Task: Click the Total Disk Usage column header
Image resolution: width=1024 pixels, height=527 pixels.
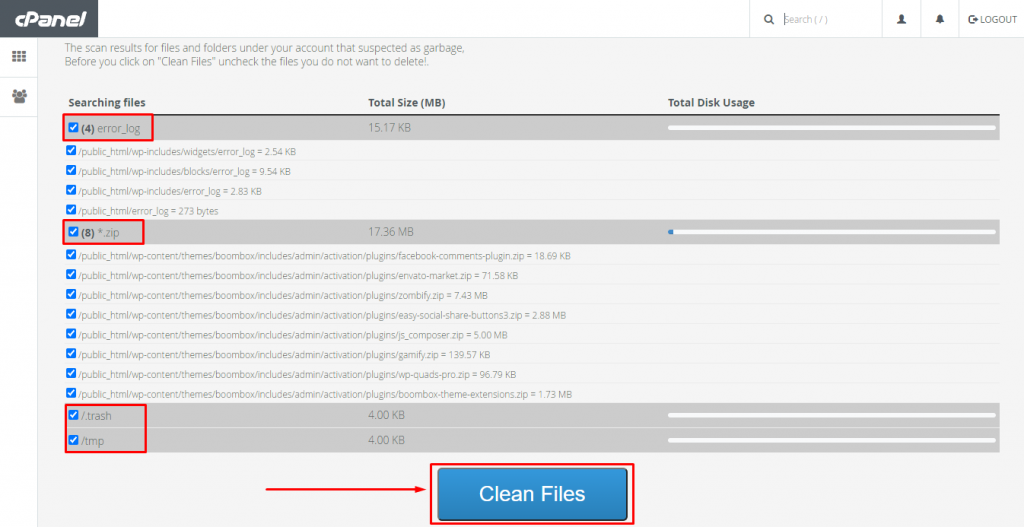Action: pyautogui.click(x=711, y=103)
